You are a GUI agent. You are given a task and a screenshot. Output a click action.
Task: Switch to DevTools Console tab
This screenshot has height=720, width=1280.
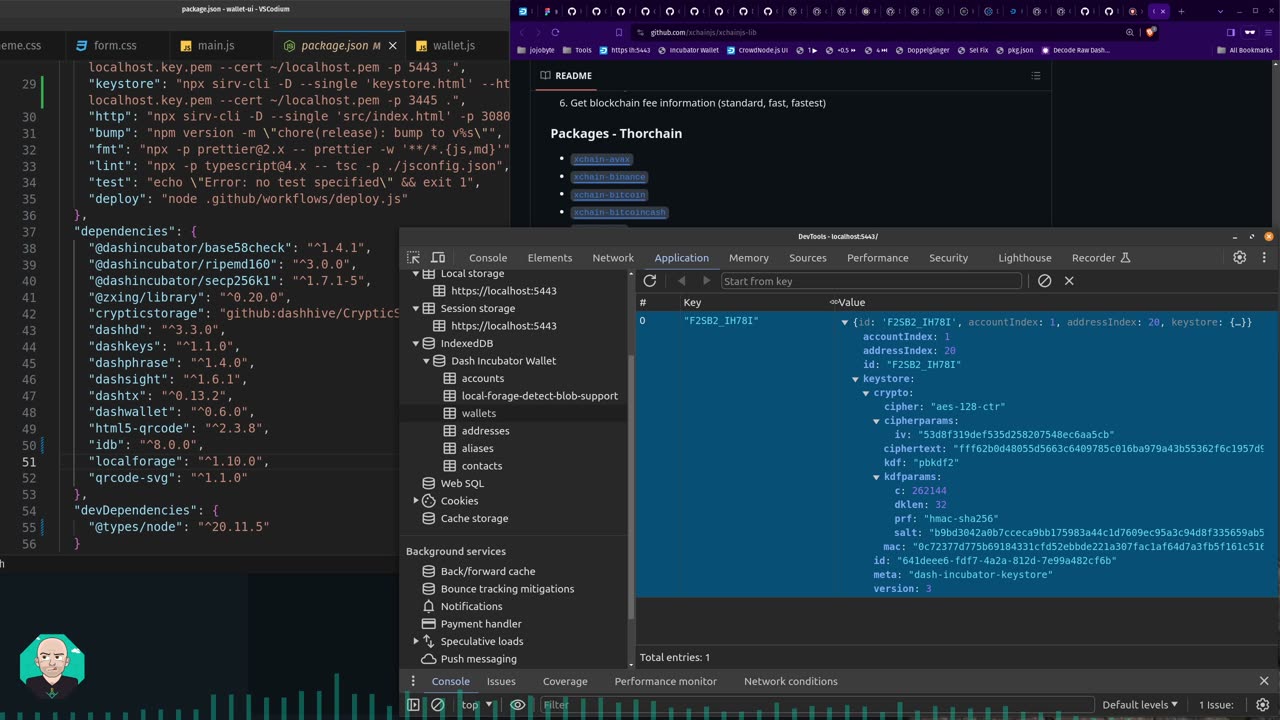pyautogui.click(x=488, y=258)
